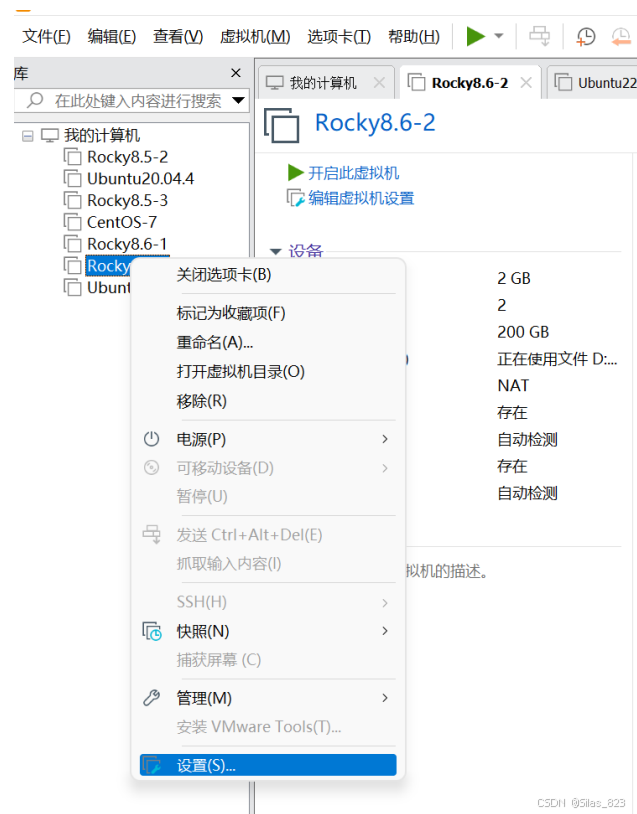Open the 查看(V) menu

coord(178,37)
